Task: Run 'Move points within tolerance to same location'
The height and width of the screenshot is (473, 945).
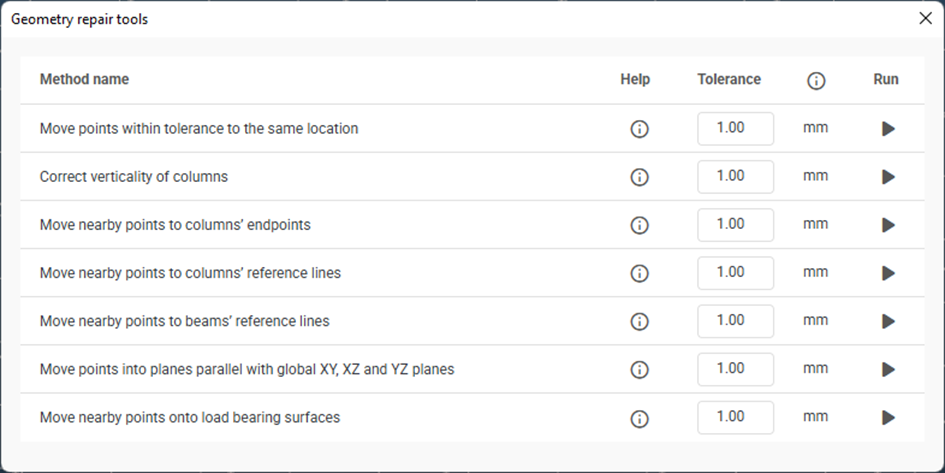Action: click(888, 129)
